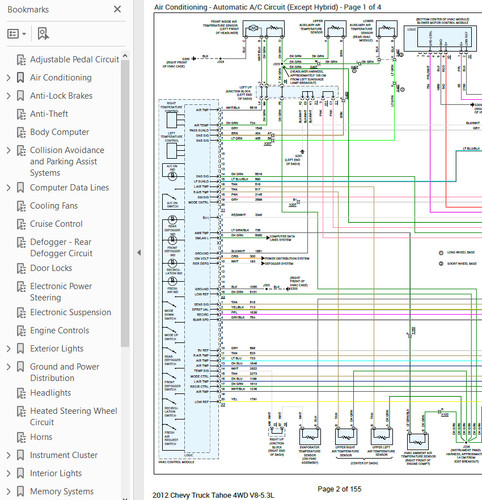Collapse the bookmarks pane with the arrow
Screen dimensions: 482x500
pos(139,253)
